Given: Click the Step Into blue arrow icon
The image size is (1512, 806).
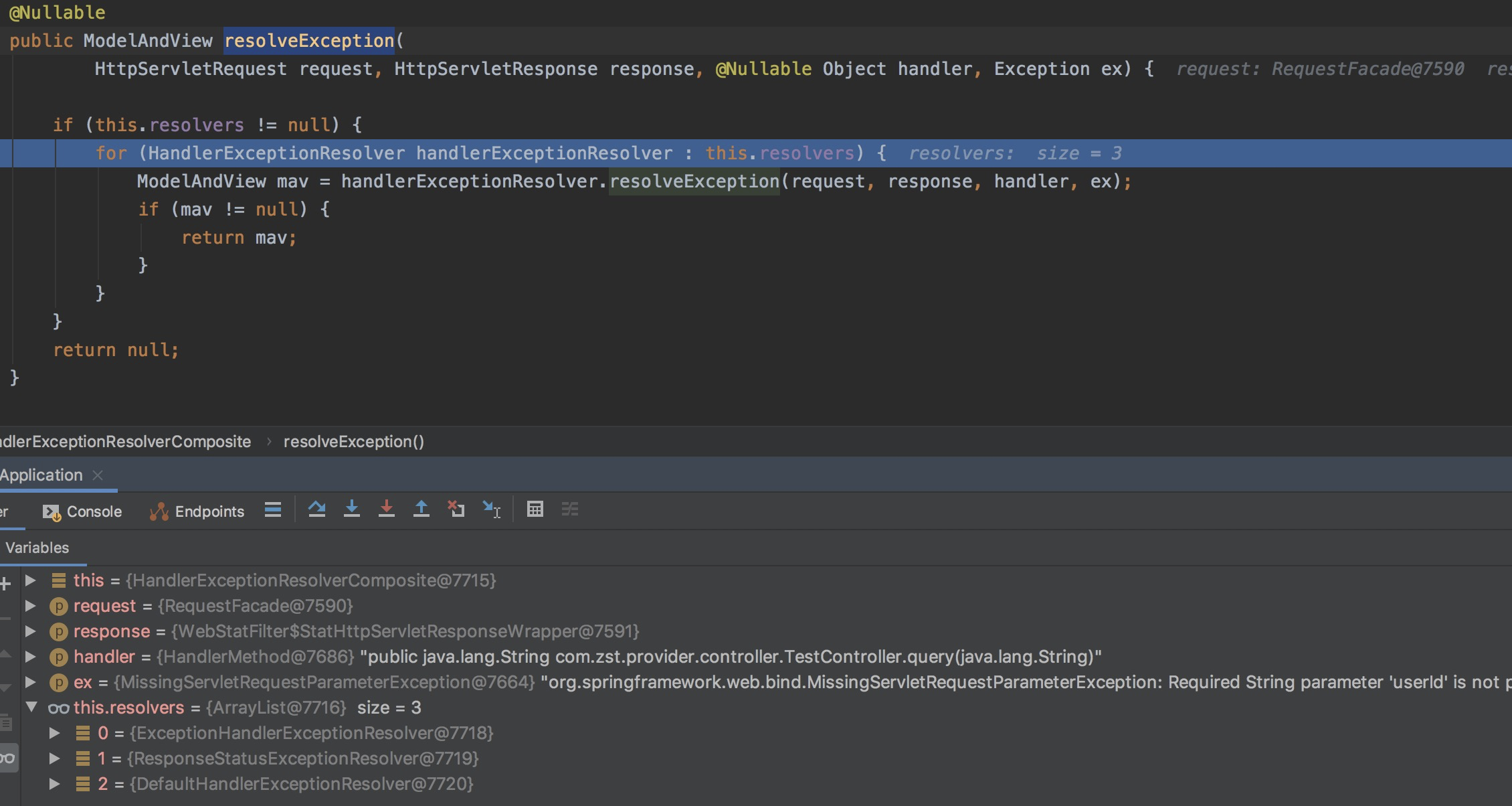Looking at the screenshot, I should (351, 510).
